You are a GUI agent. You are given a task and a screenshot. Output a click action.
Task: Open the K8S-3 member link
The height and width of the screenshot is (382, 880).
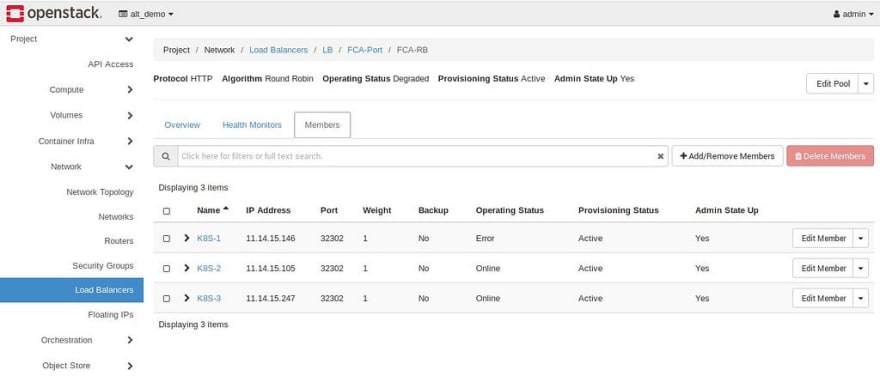[x=209, y=298]
